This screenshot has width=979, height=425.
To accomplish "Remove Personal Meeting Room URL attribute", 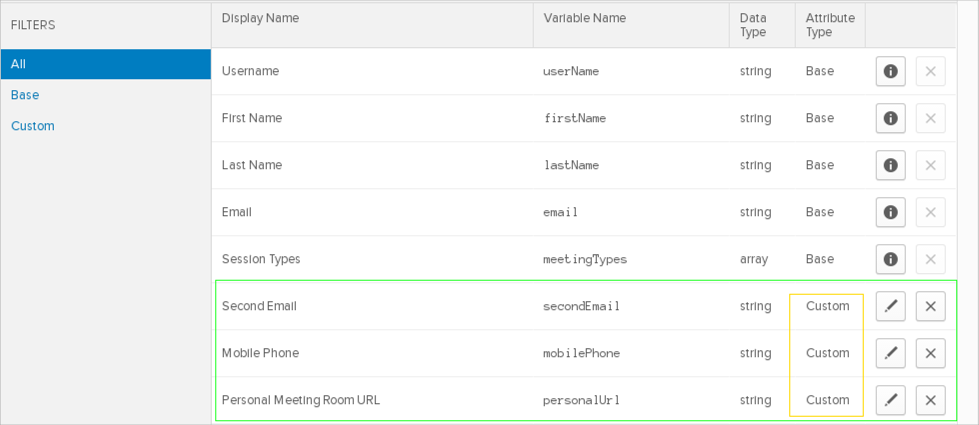I will point(930,400).
